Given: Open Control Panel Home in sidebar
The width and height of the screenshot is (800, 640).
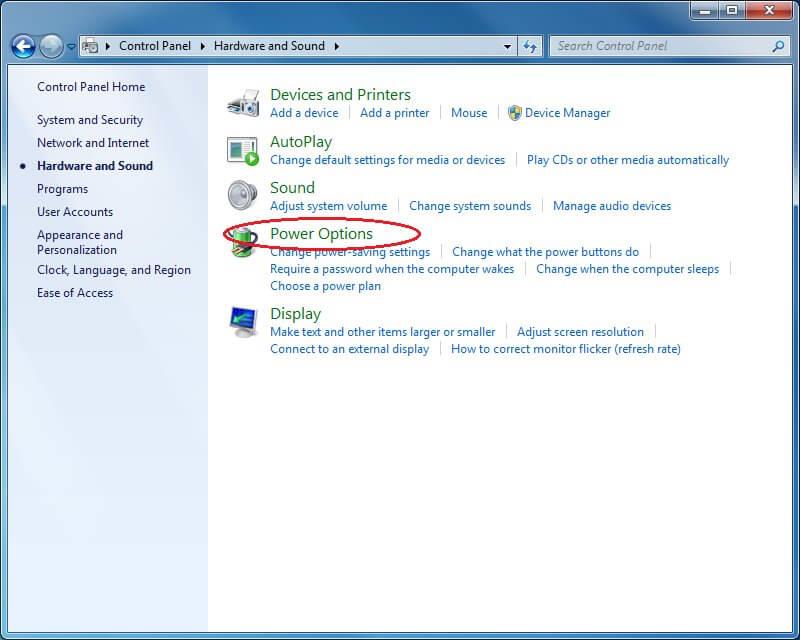Looking at the screenshot, I should [x=91, y=87].
